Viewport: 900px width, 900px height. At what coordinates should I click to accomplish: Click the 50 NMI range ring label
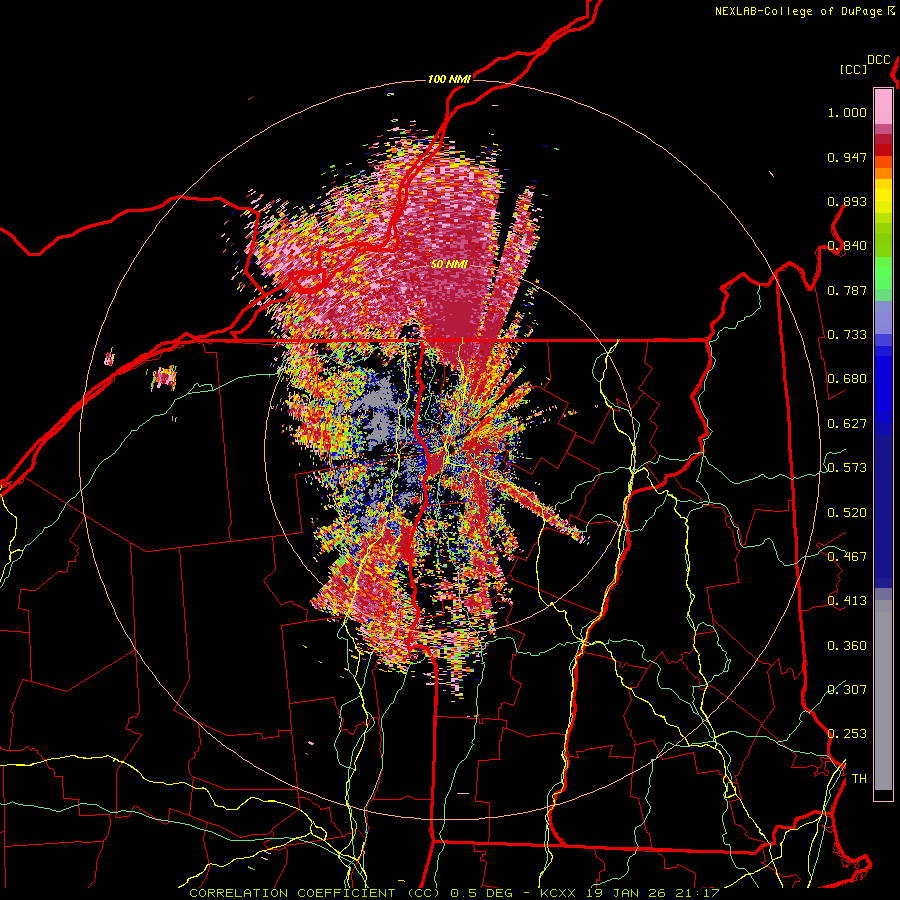(449, 265)
